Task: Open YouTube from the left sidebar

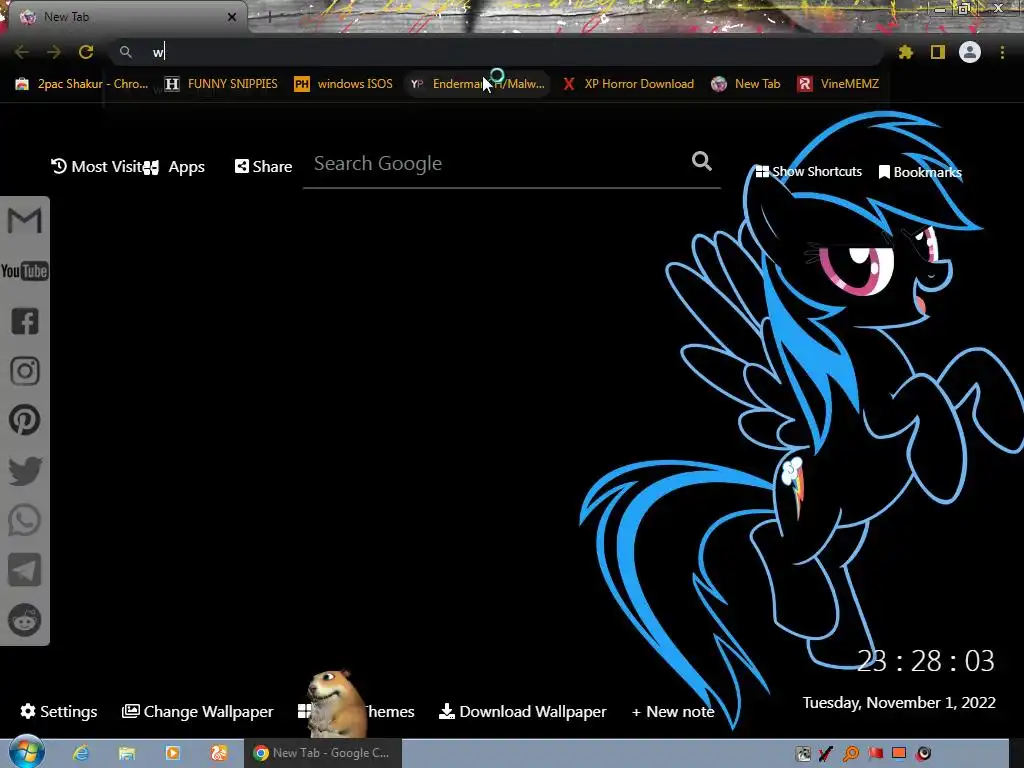Action: [25, 271]
